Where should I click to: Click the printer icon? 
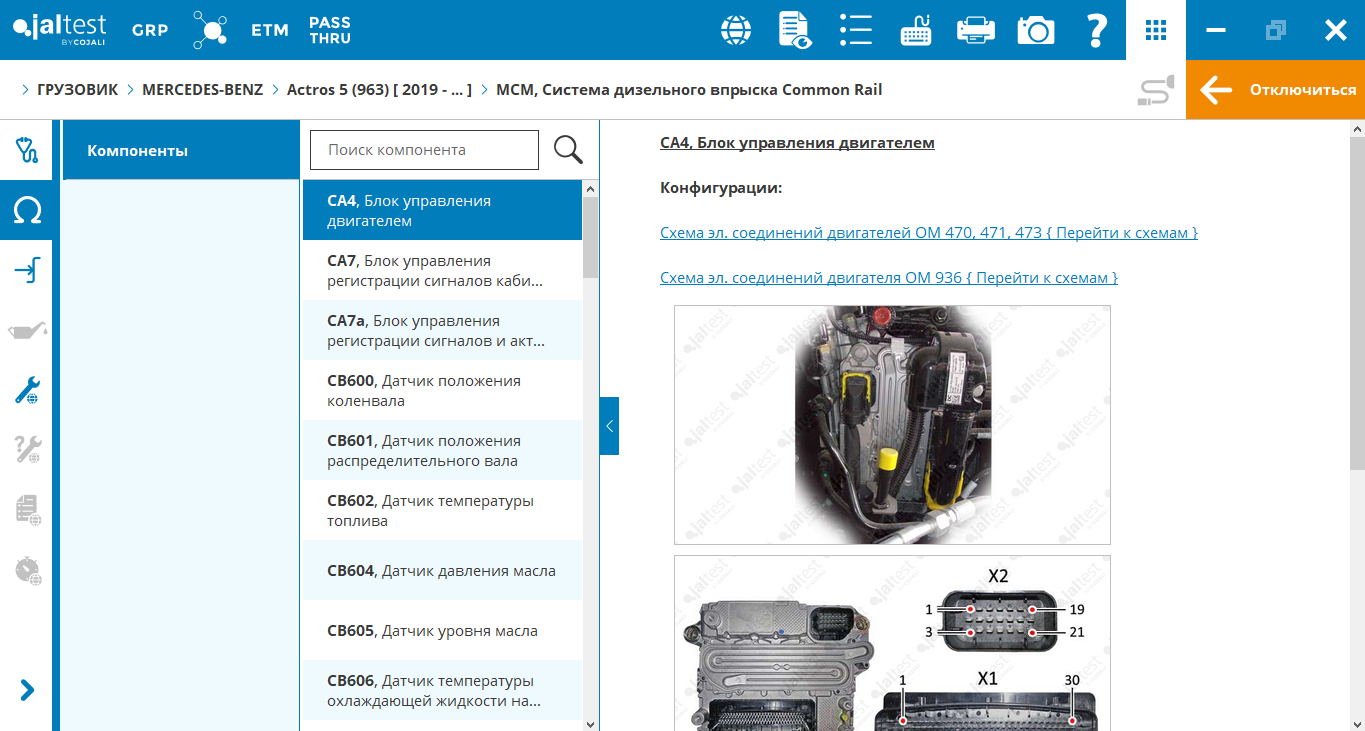976,30
